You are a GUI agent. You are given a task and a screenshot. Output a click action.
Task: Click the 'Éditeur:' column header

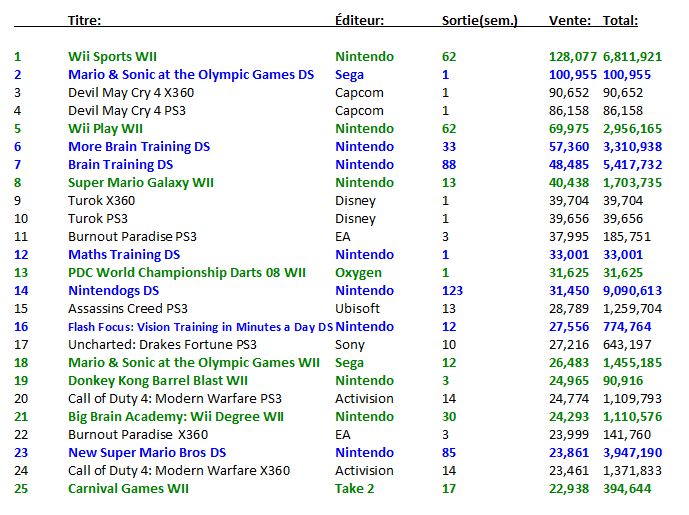pyautogui.click(x=359, y=20)
